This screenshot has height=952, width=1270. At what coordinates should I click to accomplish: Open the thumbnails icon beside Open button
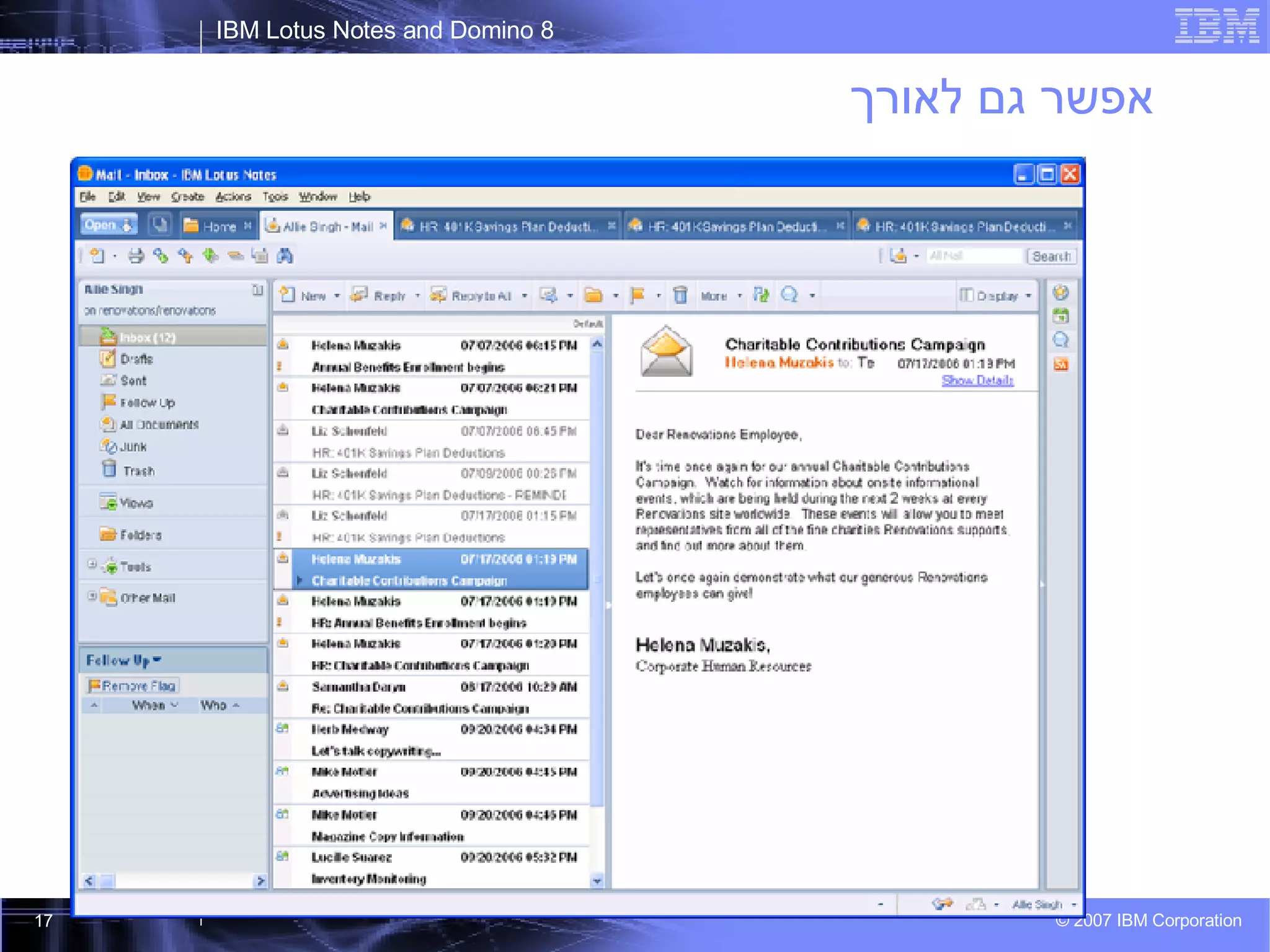pos(161,225)
